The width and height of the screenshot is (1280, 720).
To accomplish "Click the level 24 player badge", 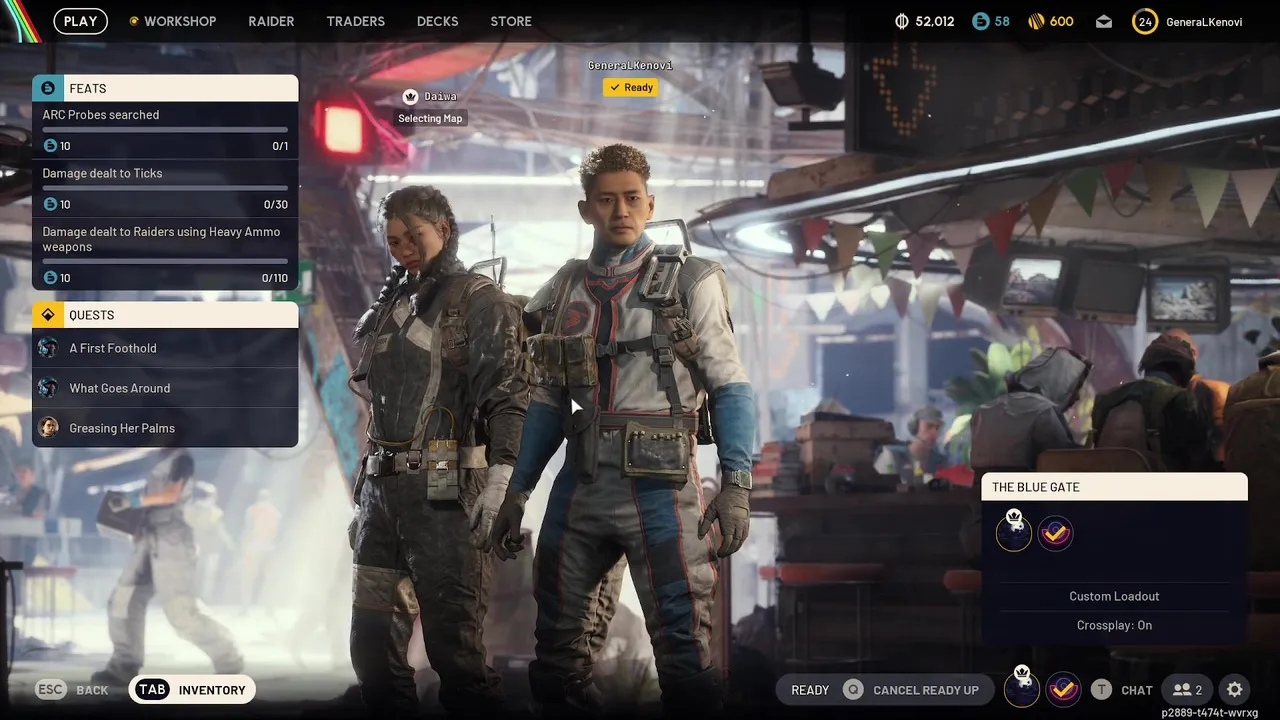I will coord(1145,21).
